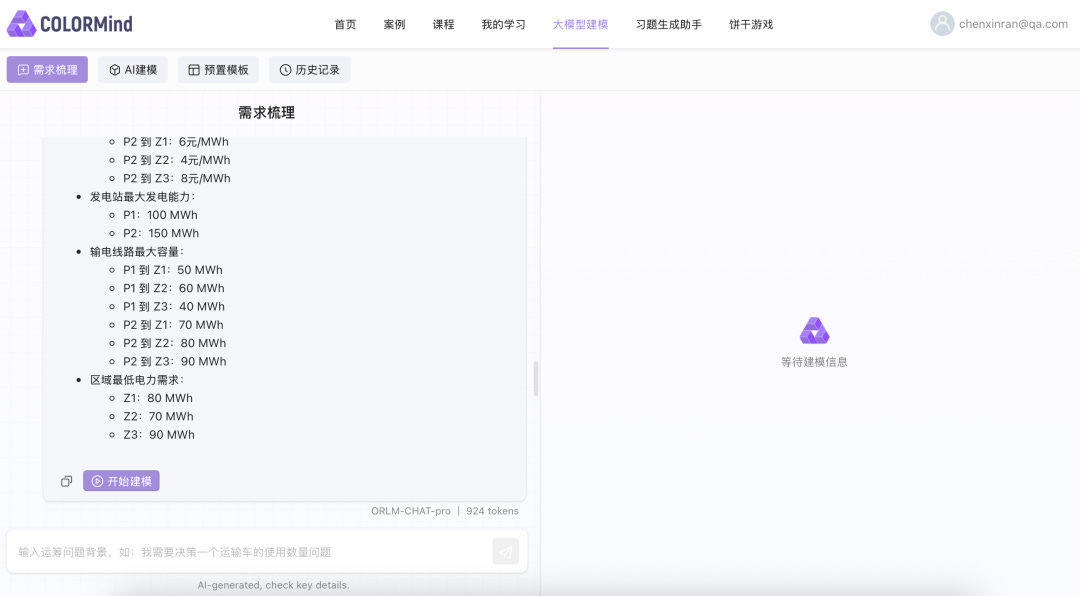1080x596 pixels.
Task: Open 历史记录 tab
Action: click(x=309, y=70)
